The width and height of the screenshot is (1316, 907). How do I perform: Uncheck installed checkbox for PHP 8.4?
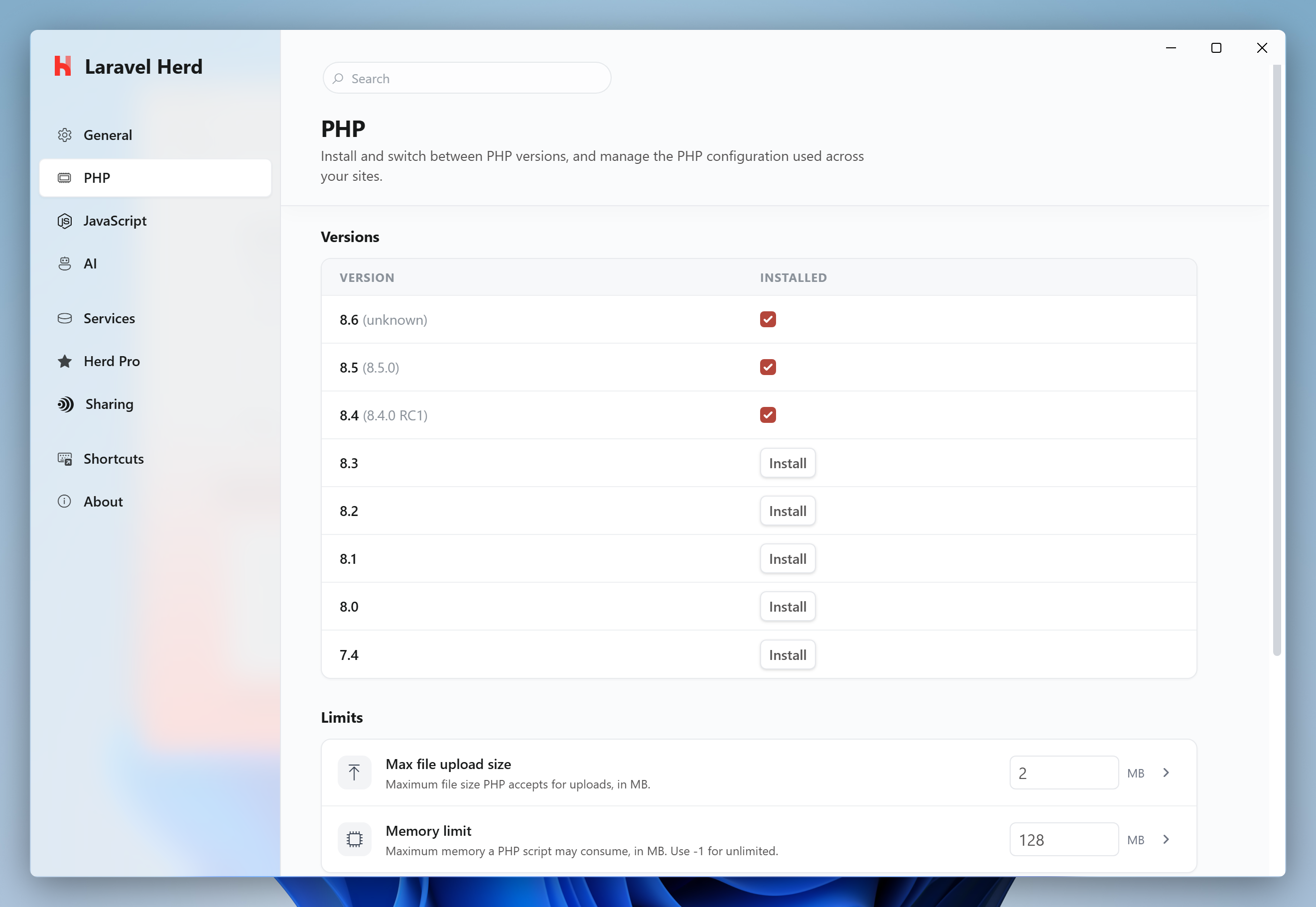coord(768,415)
